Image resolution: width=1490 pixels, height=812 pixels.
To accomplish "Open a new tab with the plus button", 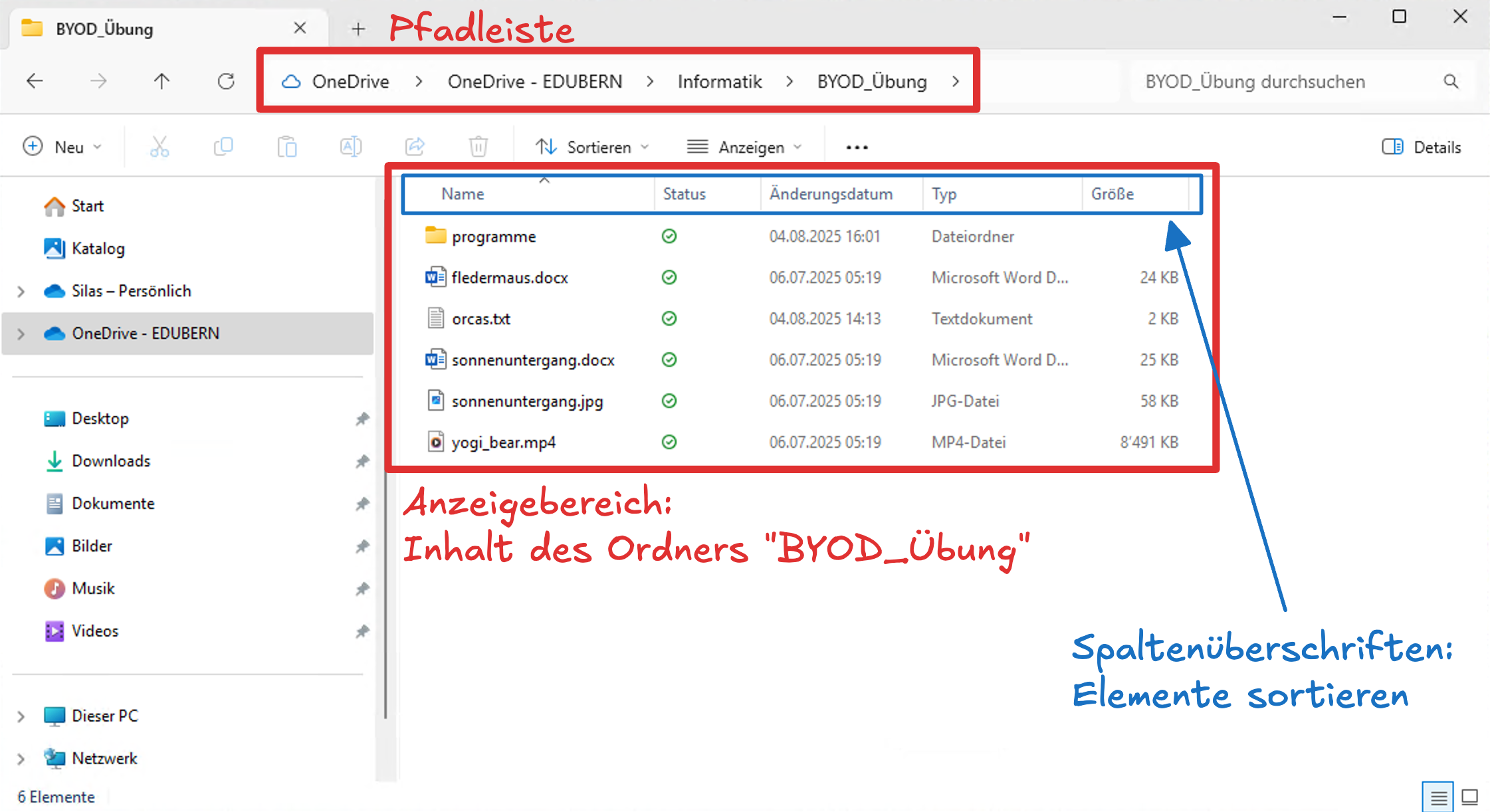I will click(x=358, y=28).
